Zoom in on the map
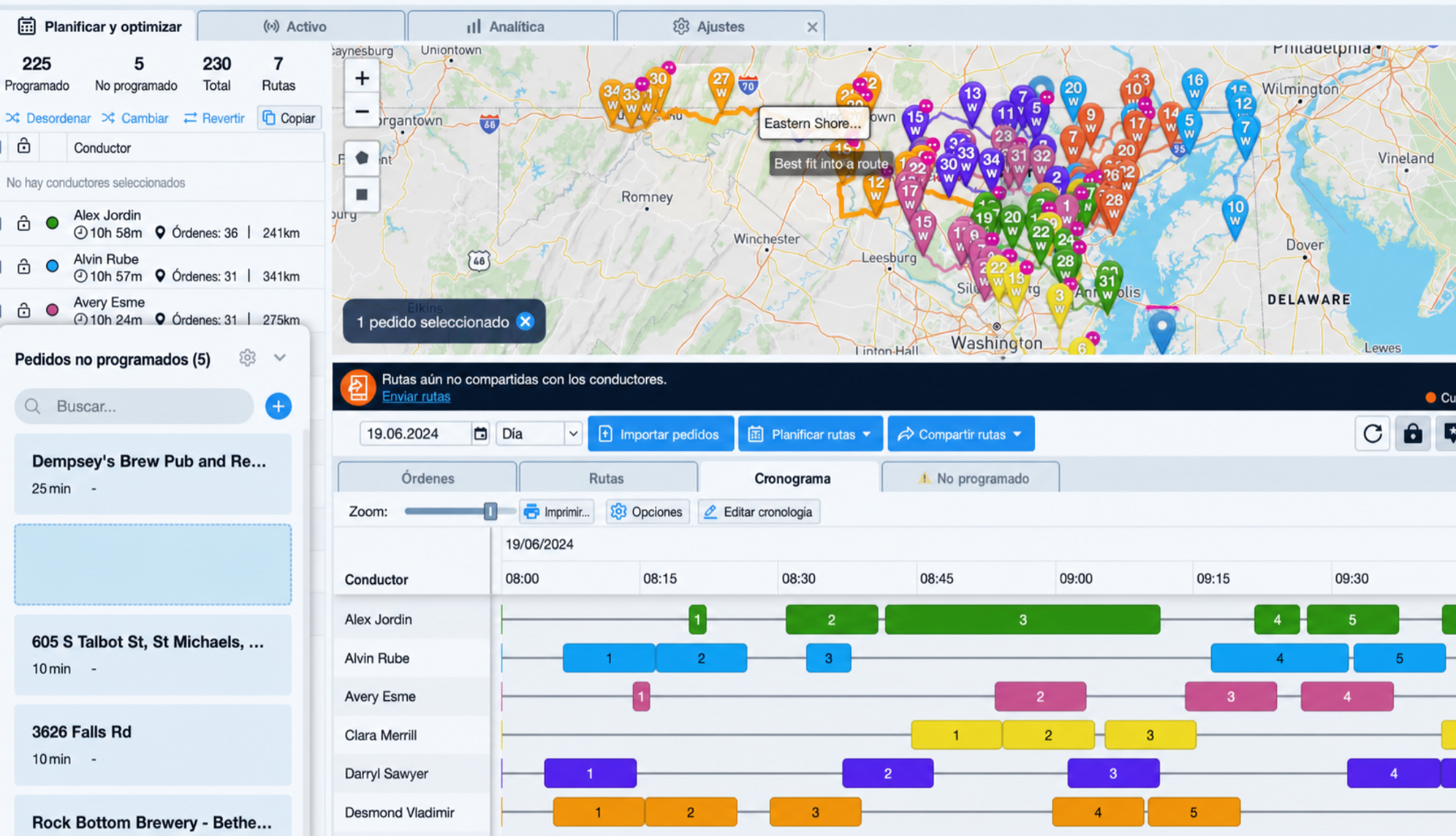Image resolution: width=1456 pixels, height=836 pixels. 361,78
